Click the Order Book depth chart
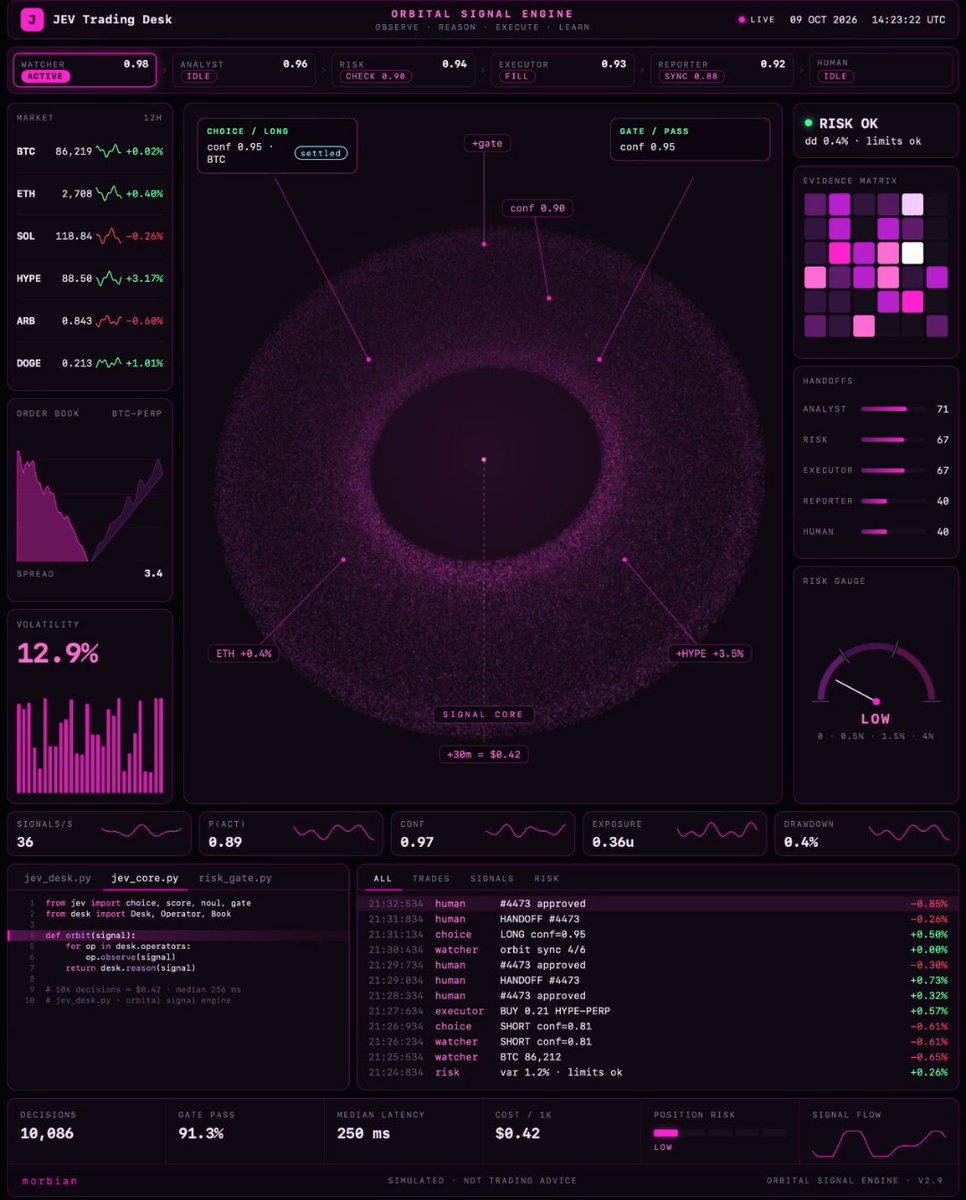966x1200 pixels. [89, 504]
